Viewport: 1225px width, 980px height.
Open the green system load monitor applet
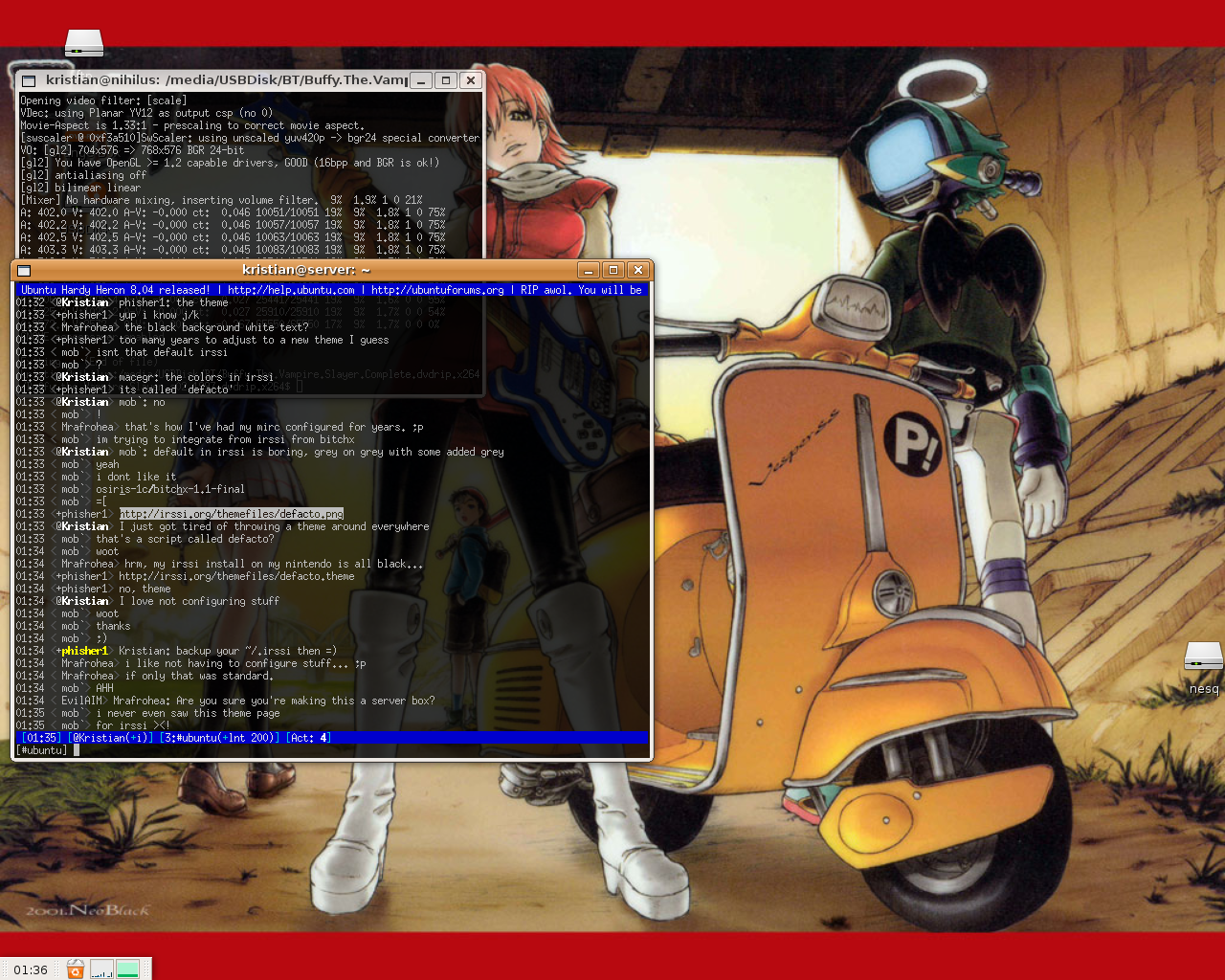pyautogui.click(x=127, y=969)
